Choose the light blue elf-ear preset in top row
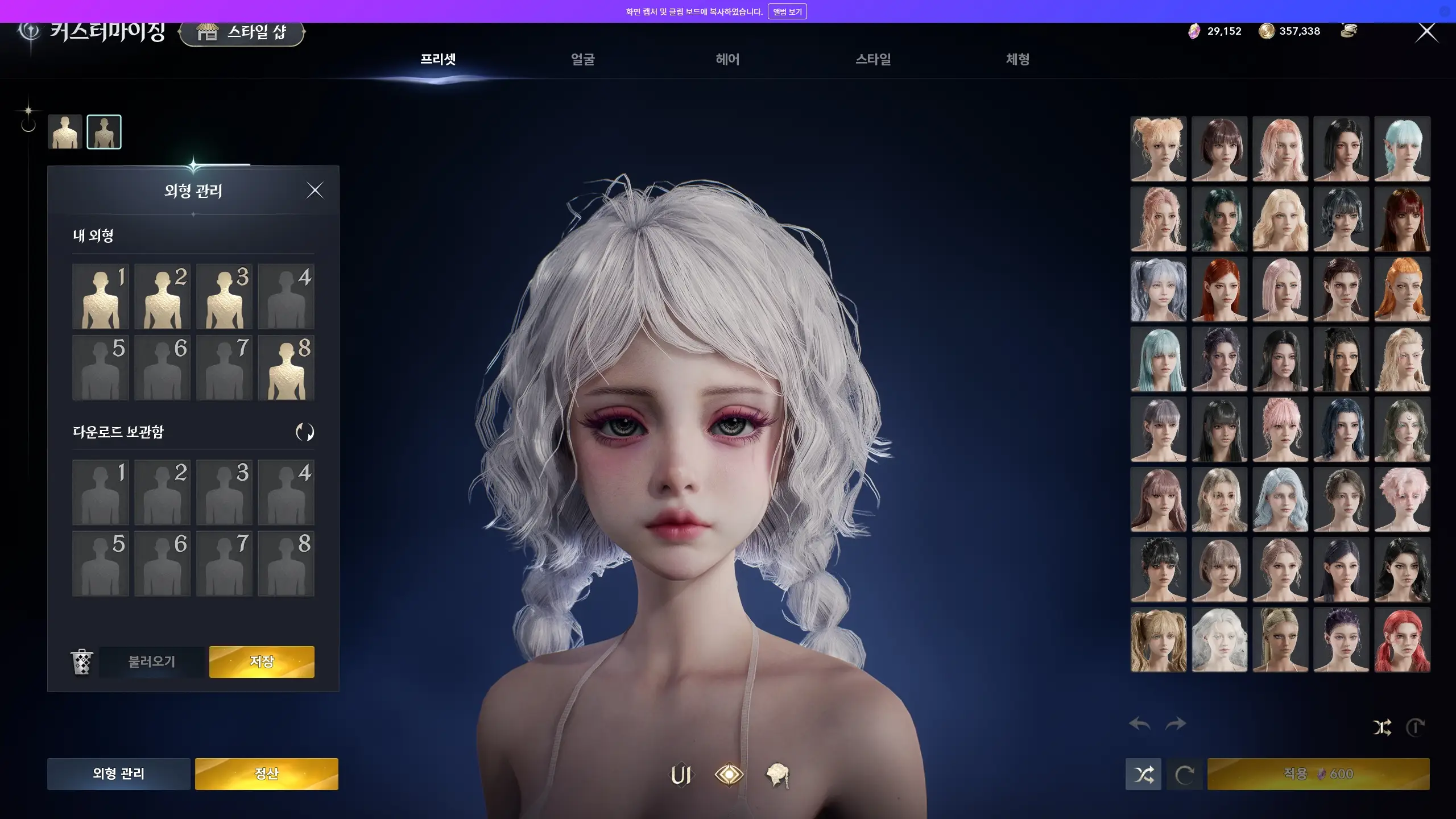This screenshot has width=1456, height=819. pos(1403,149)
